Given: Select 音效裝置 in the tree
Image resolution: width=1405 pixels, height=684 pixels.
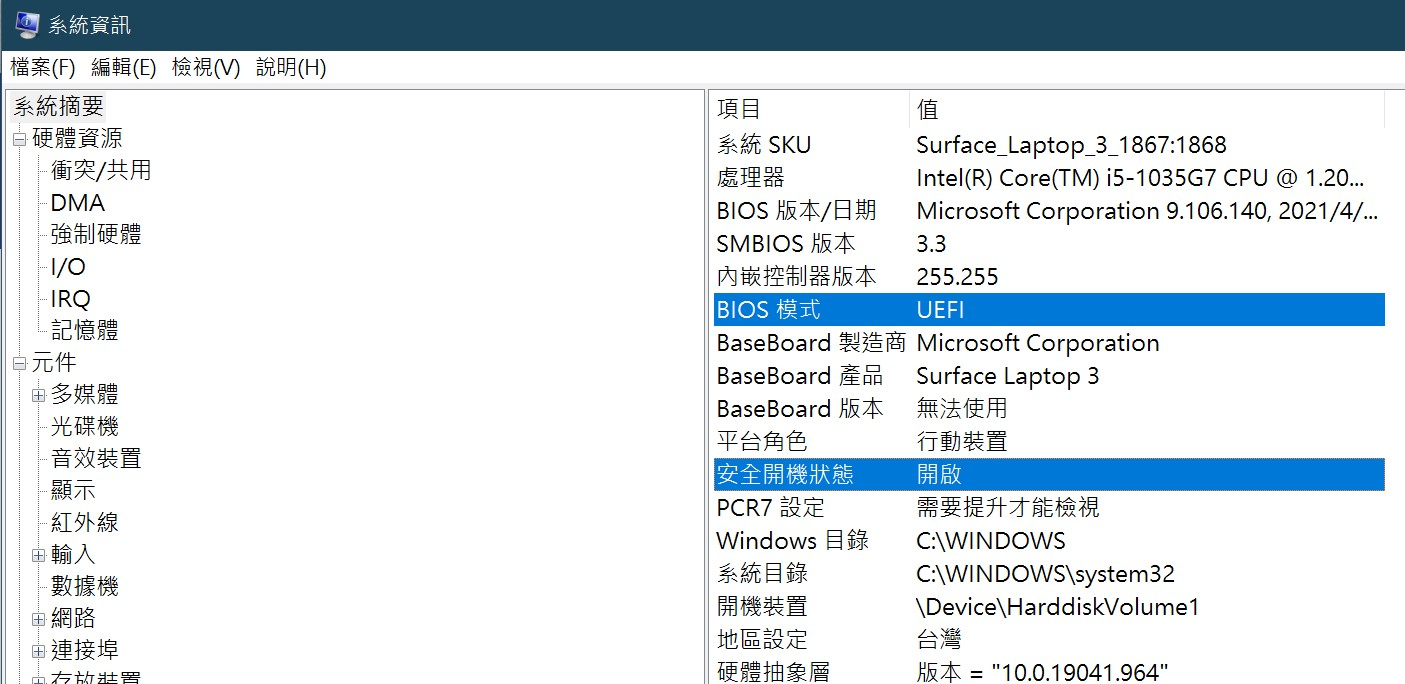Looking at the screenshot, I should pos(96,458).
